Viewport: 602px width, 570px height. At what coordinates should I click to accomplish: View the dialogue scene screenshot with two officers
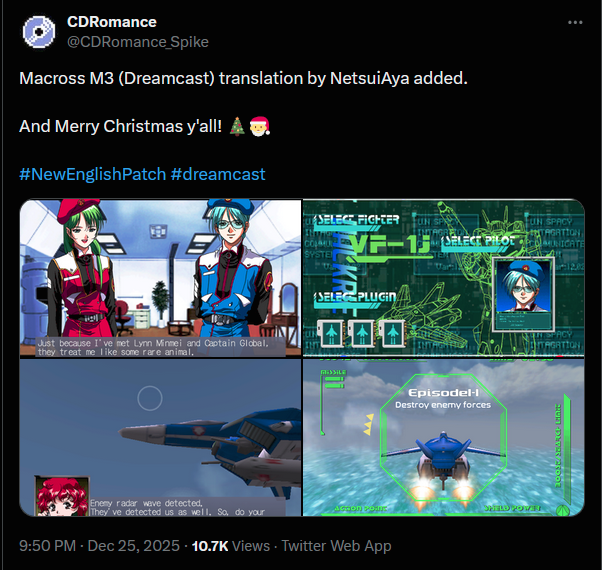point(160,278)
